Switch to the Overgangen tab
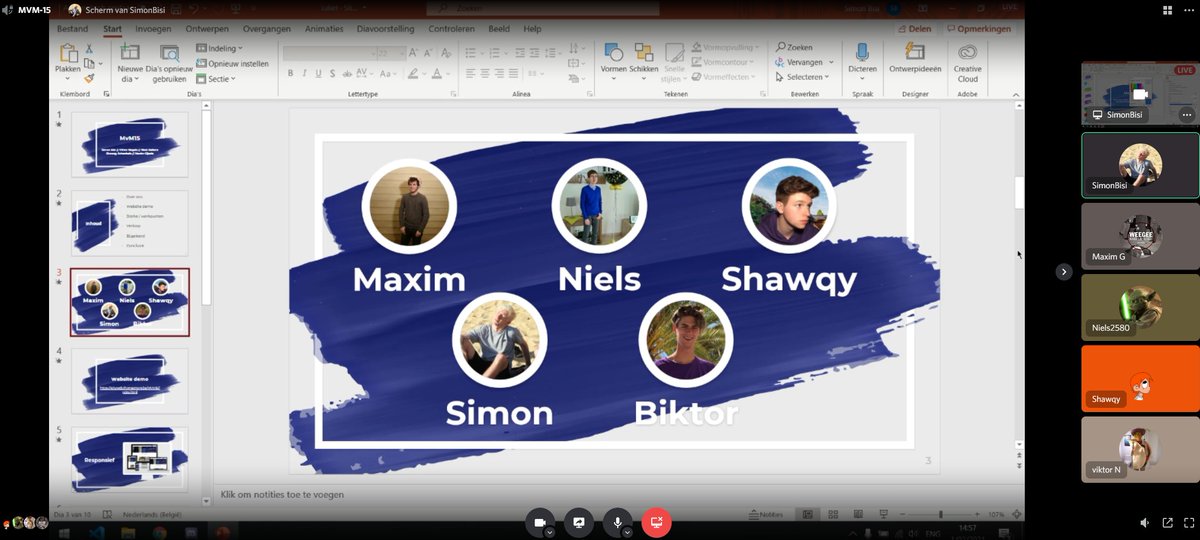1200x540 pixels. pyautogui.click(x=265, y=29)
